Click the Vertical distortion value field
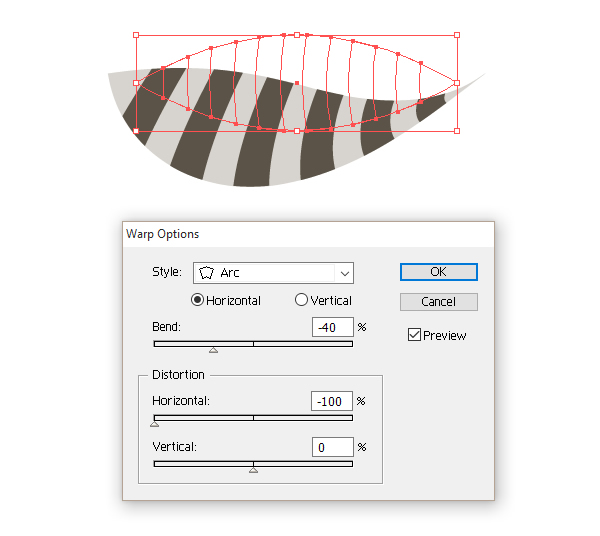This screenshot has width=600, height=536. [331, 447]
